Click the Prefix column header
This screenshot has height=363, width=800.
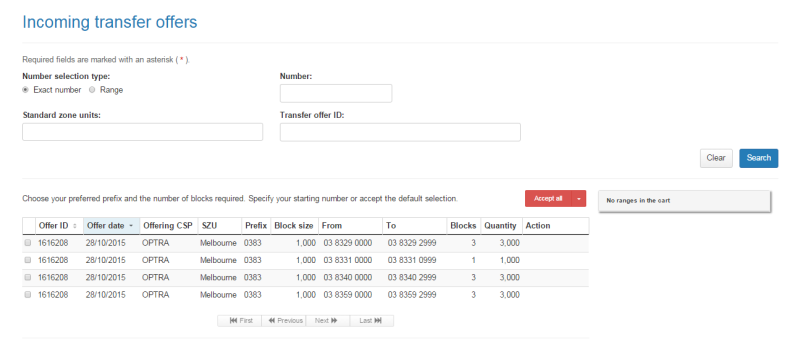pyautogui.click(x=256, y=226)
